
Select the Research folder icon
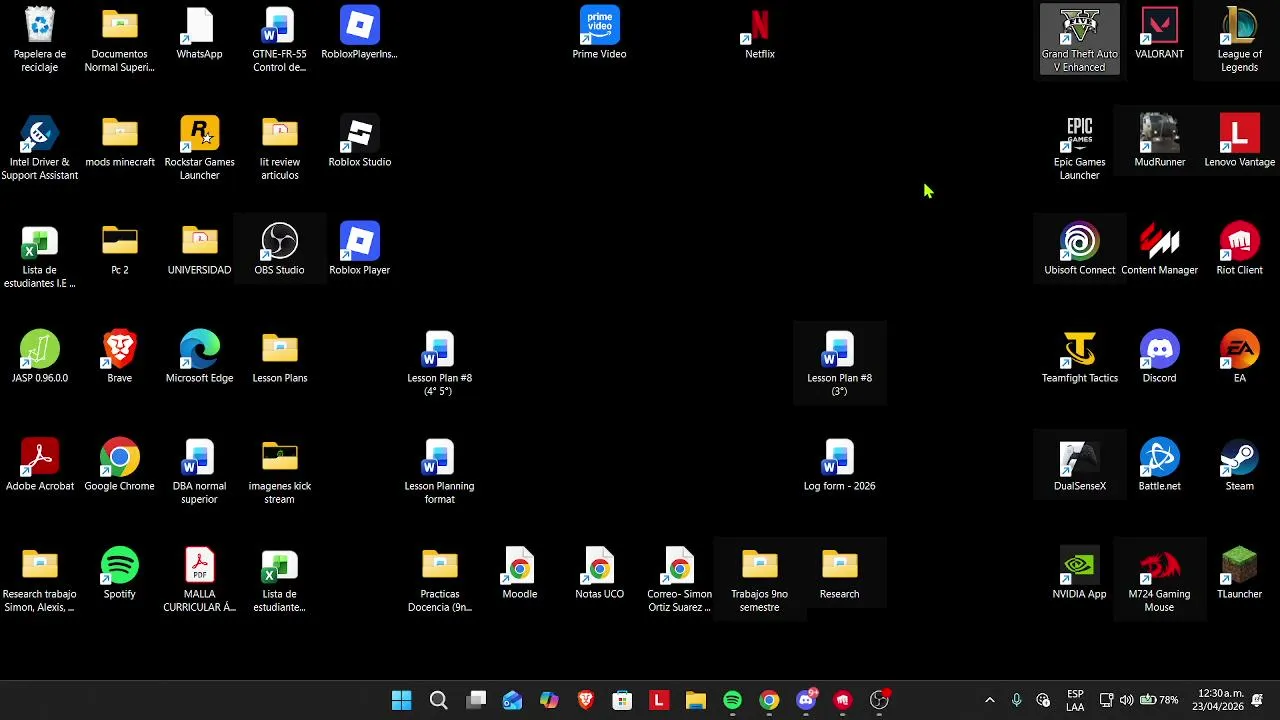click(840, 574)
